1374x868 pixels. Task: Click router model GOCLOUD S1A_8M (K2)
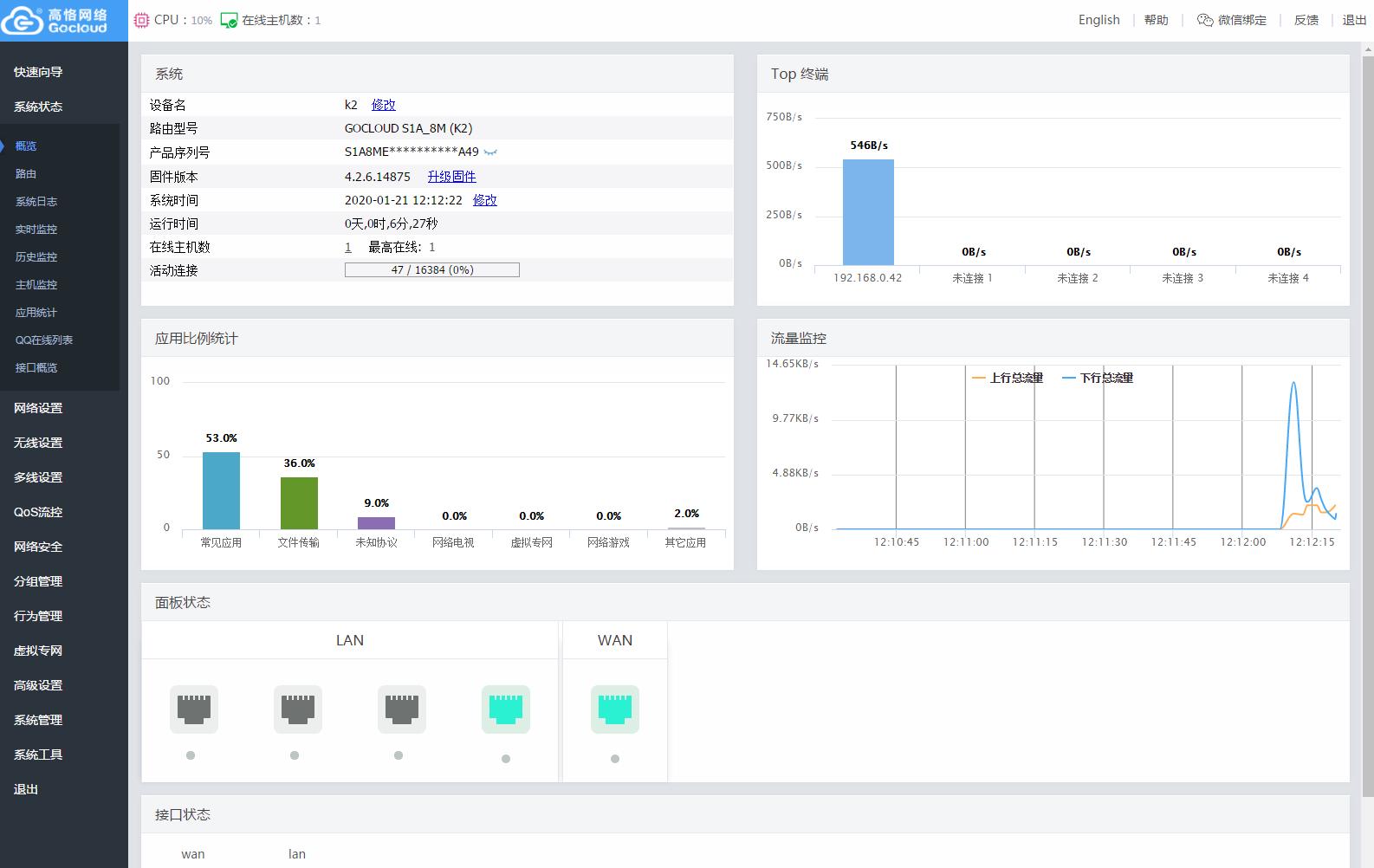(x=408, y=128)
